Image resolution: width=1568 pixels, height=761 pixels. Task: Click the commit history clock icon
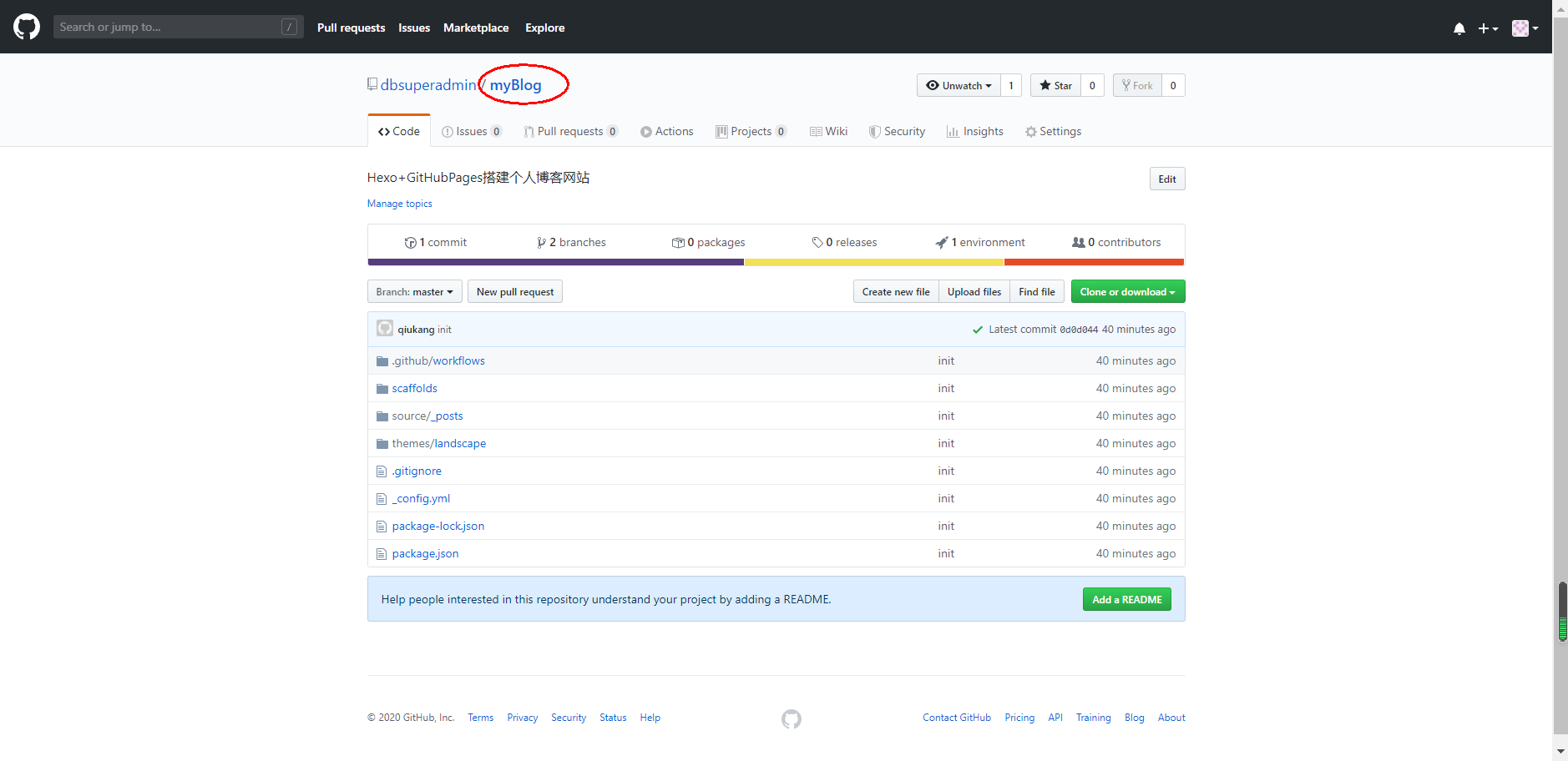coord(410,243)
